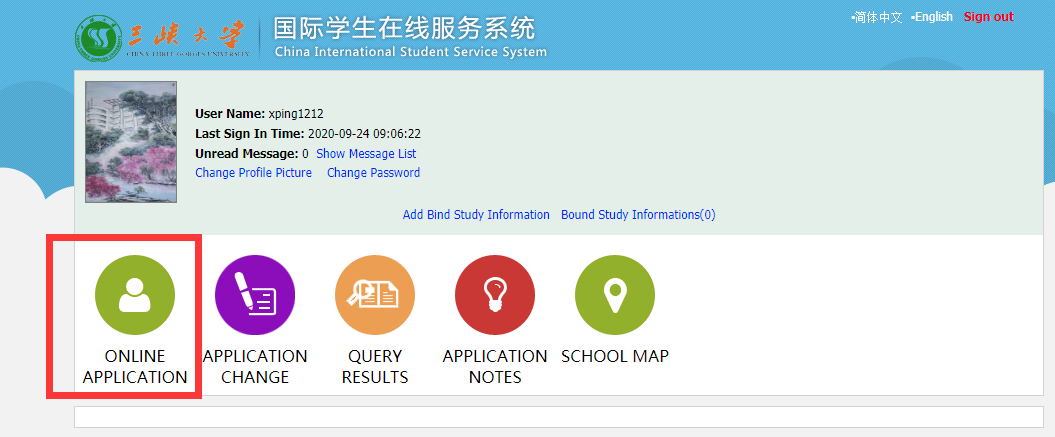Click the green Online Application person icon
1055x437 pixels.
[135, 295]
